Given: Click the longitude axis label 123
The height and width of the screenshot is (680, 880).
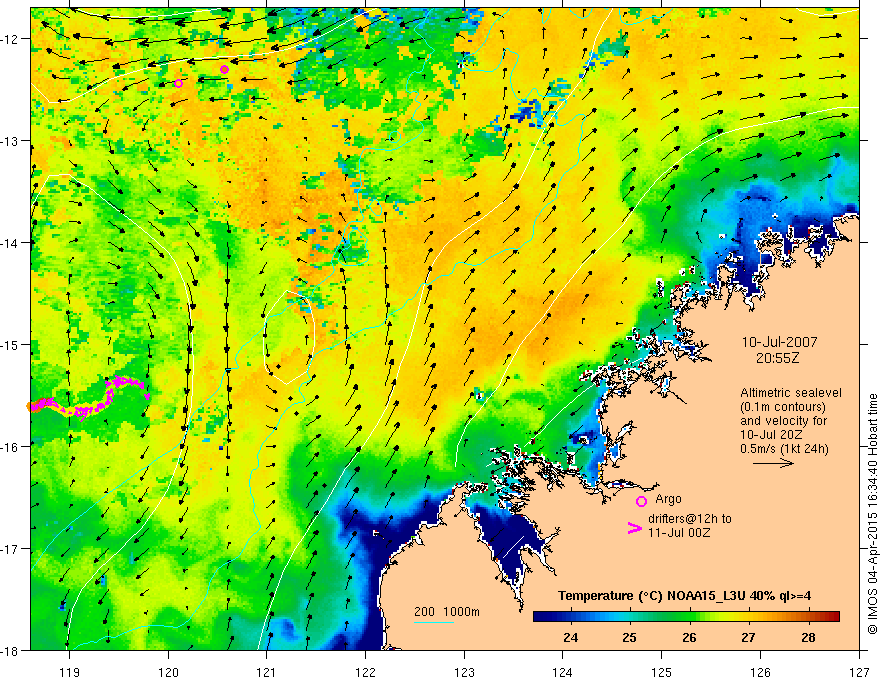Looking at the screenshot, I should (464, 672).
